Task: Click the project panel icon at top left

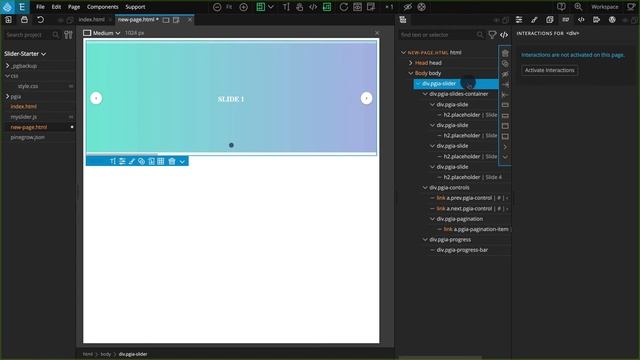Action: pyautogui.click(x=9, y=20)
